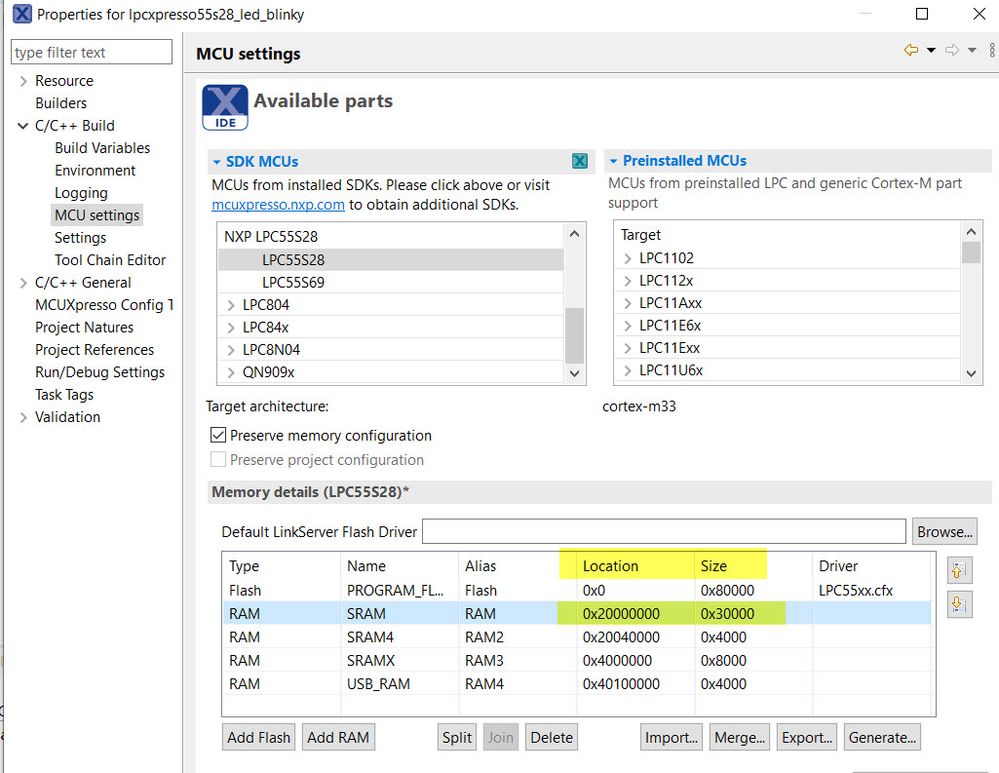Click the Export... button
Viewport: 999px width, 773px height.
pyautogui.click(x=807, y=737)
